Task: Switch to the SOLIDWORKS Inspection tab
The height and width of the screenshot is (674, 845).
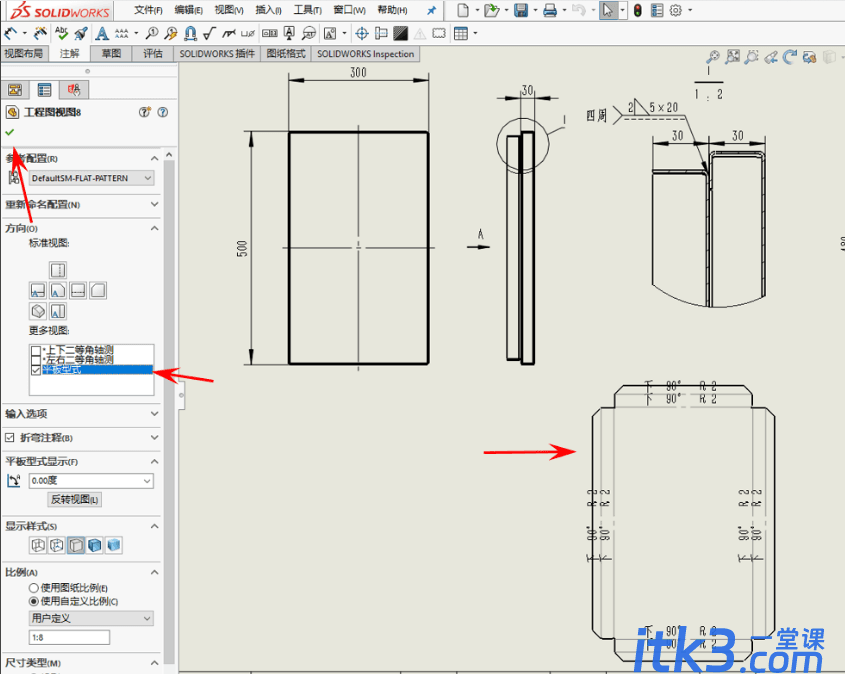Action: point(365,54)
